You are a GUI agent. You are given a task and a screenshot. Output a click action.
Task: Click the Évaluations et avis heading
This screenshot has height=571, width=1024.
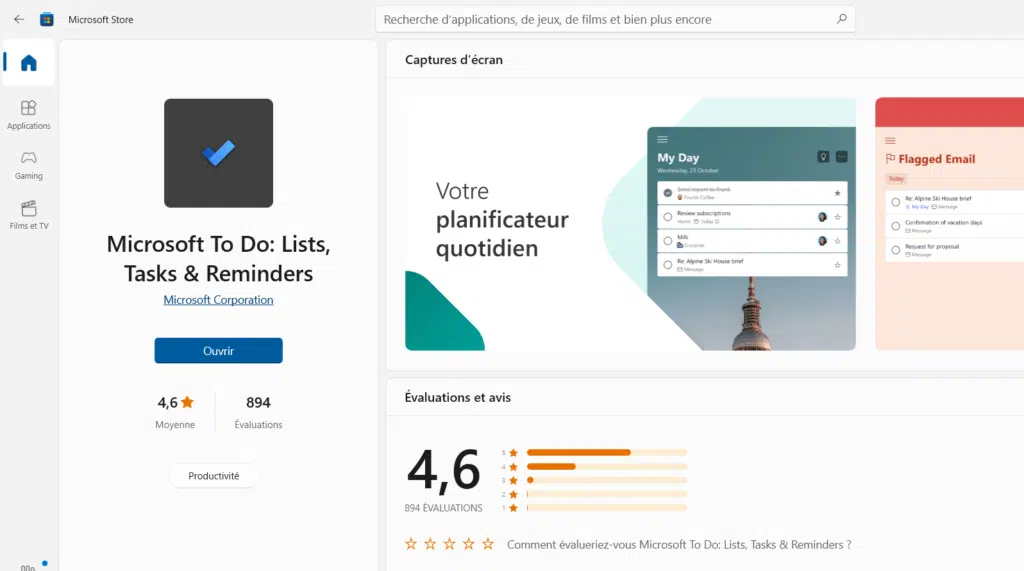coord(458,397)
